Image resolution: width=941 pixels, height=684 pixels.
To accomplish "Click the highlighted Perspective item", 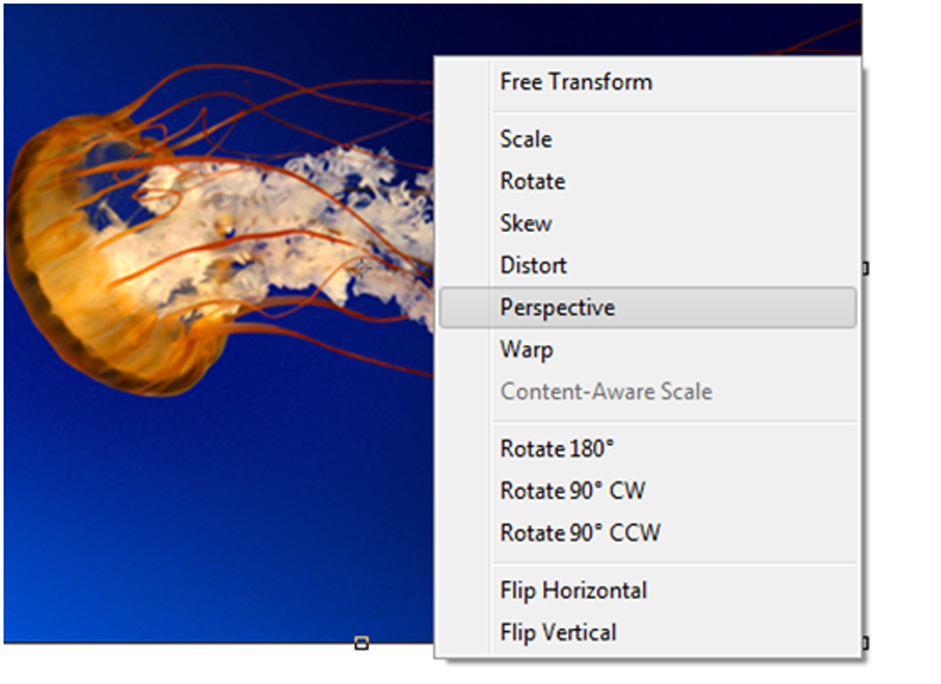I will 648,307.
